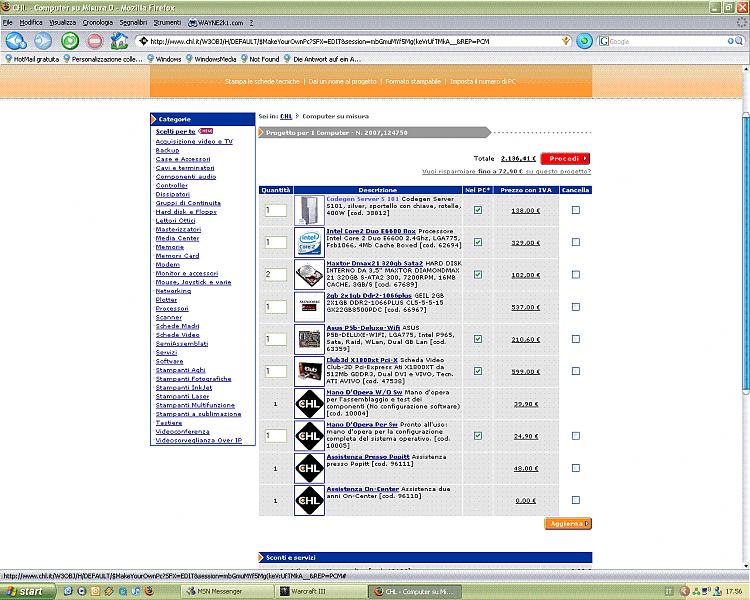This screenshot has width=750, height=600.
Task: Open the File menu
Action: pyautogui.click(x=7, y=22)
